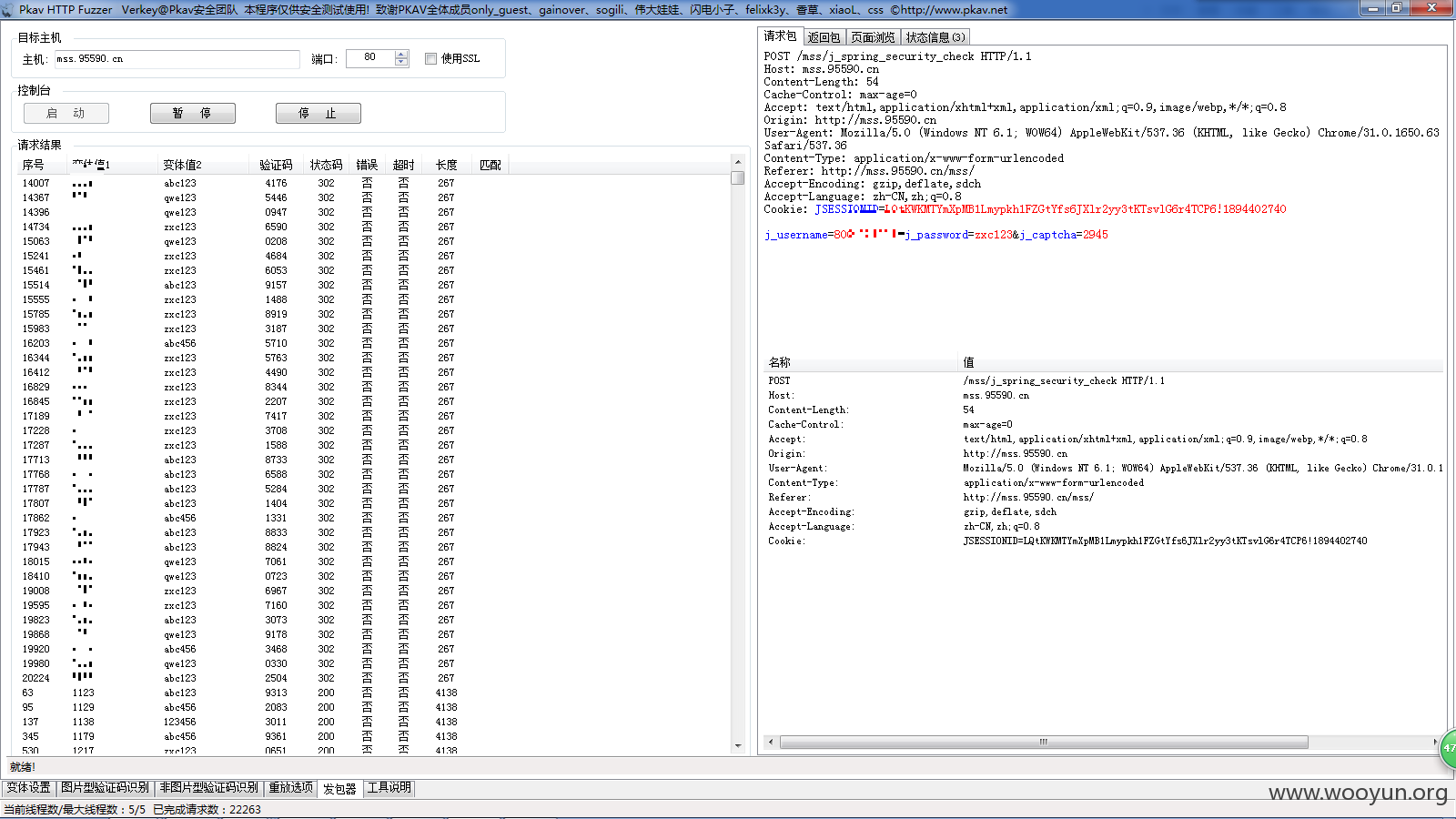Click the 匹配 column header
The width and height of the screenshot is (1456, 819).
click(x=490, y=165)
